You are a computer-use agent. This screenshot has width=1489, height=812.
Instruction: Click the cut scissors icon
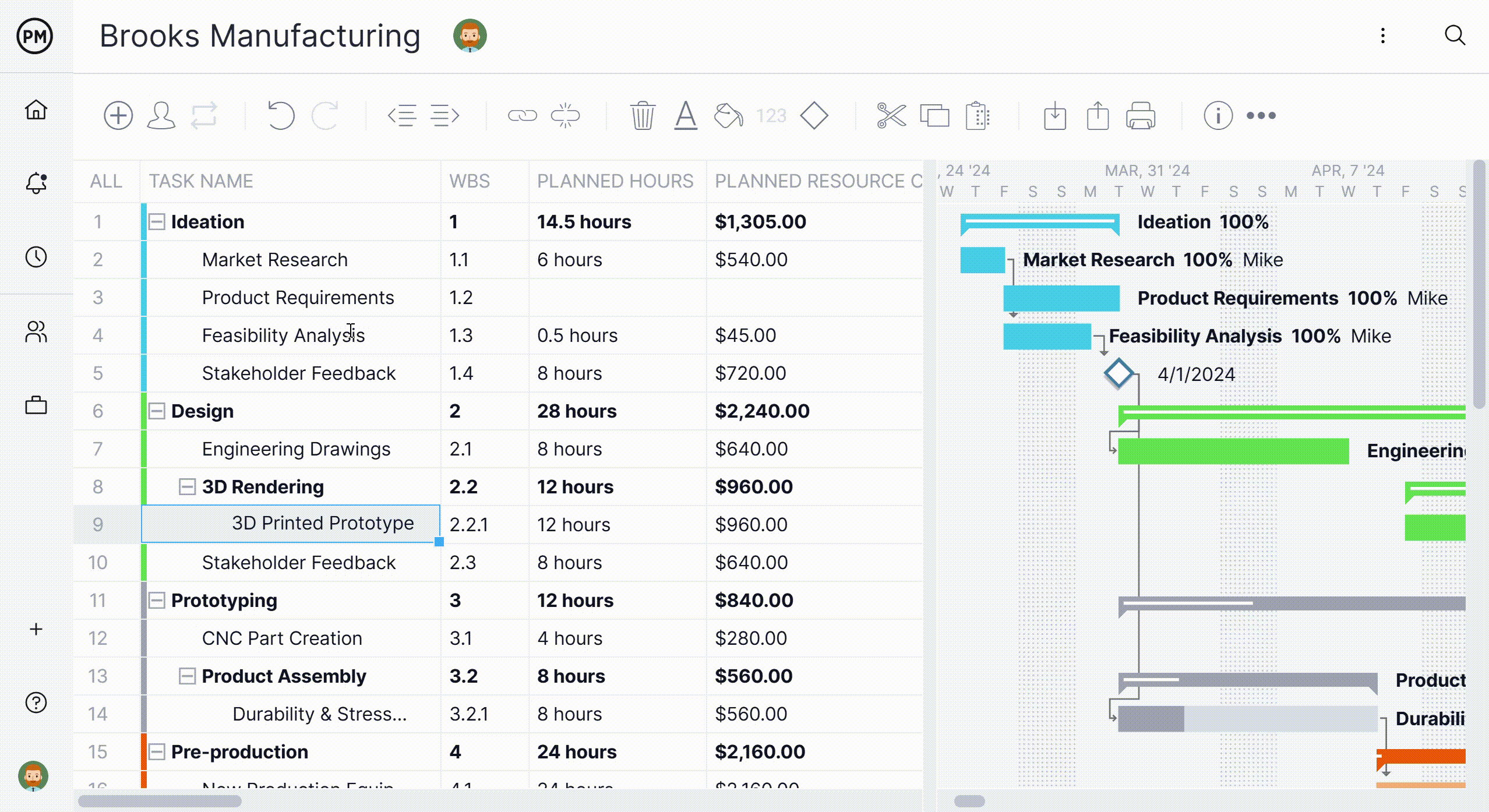(x=891, y=115)
